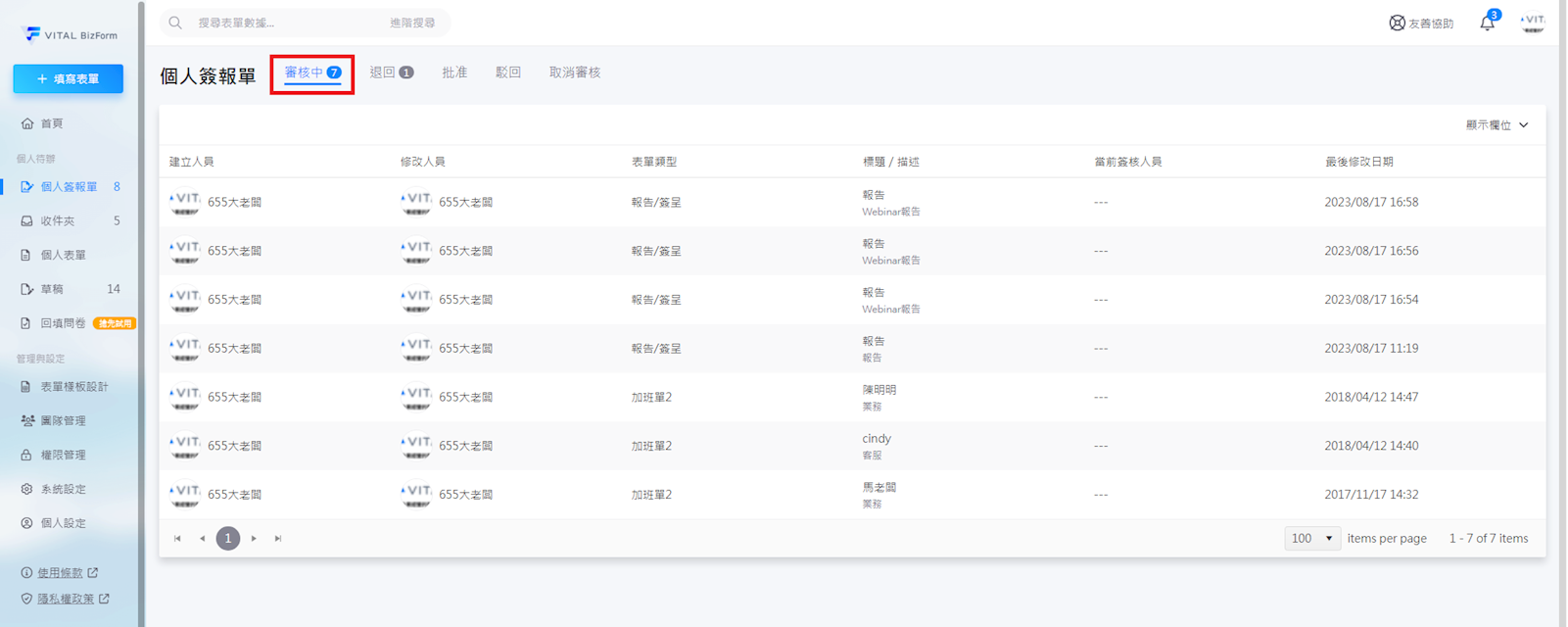Expand 顯示欄位 column display dropdown
The height and width of the screenshot is (627, 1568).
pos(1497,125)
